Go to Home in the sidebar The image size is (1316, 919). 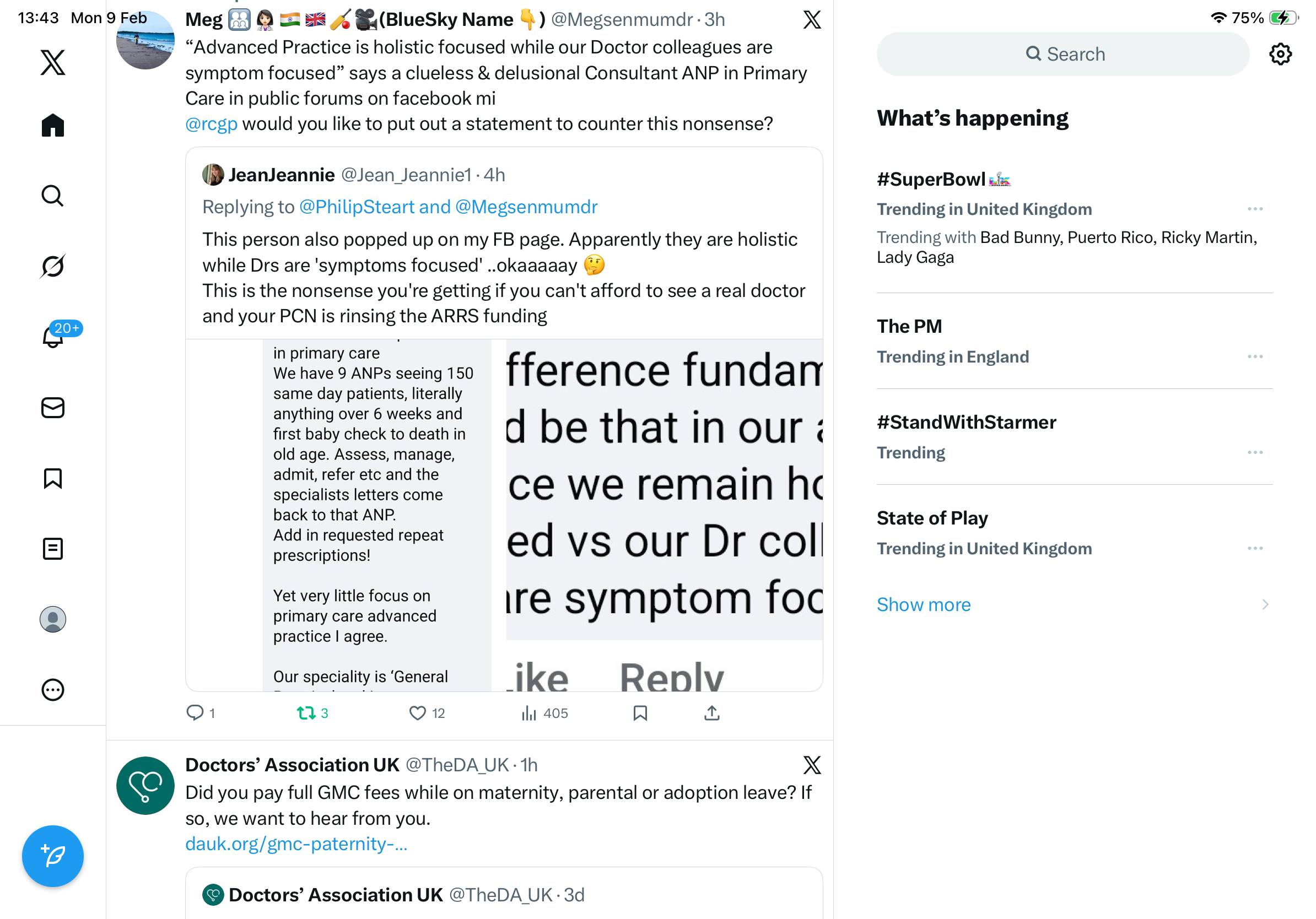[x=53, y=125]
